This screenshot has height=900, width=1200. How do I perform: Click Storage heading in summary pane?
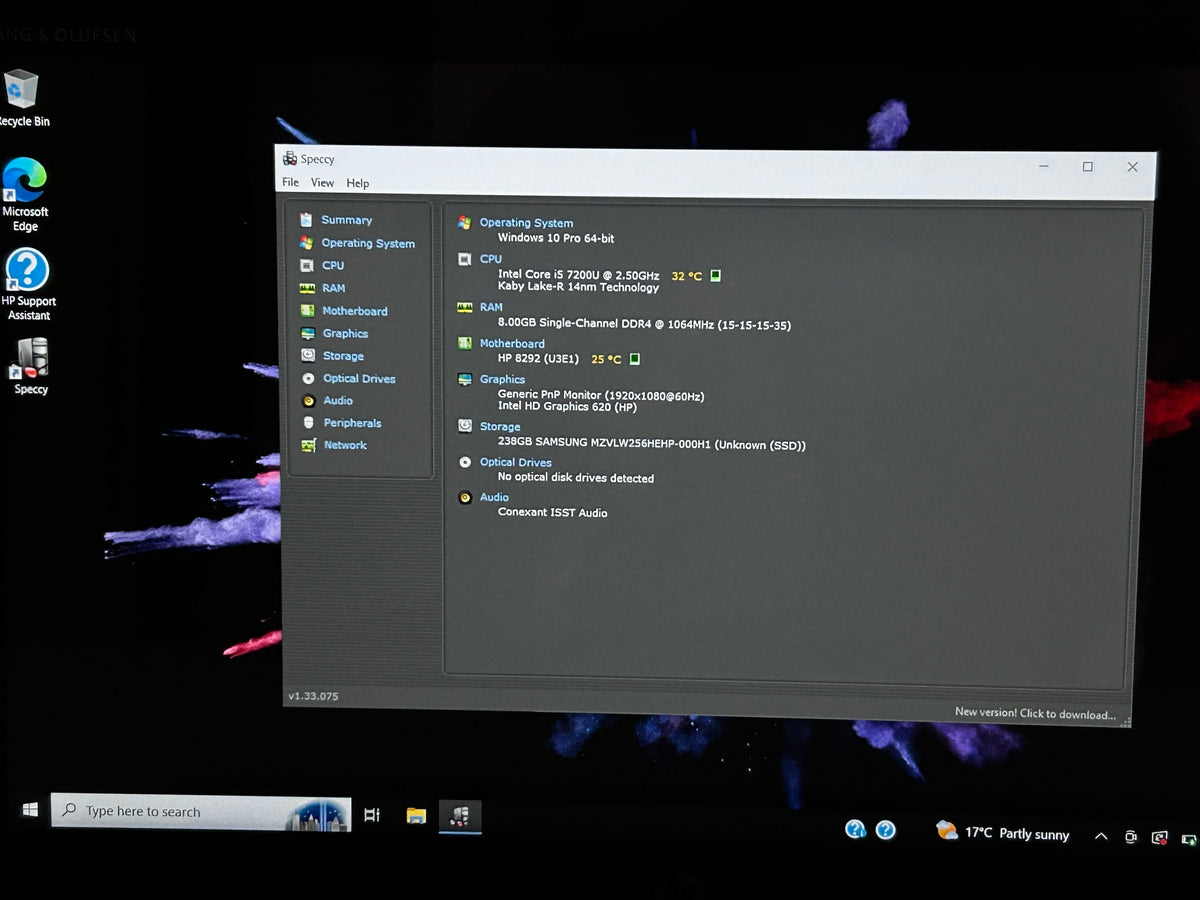(x=500, y=427)
